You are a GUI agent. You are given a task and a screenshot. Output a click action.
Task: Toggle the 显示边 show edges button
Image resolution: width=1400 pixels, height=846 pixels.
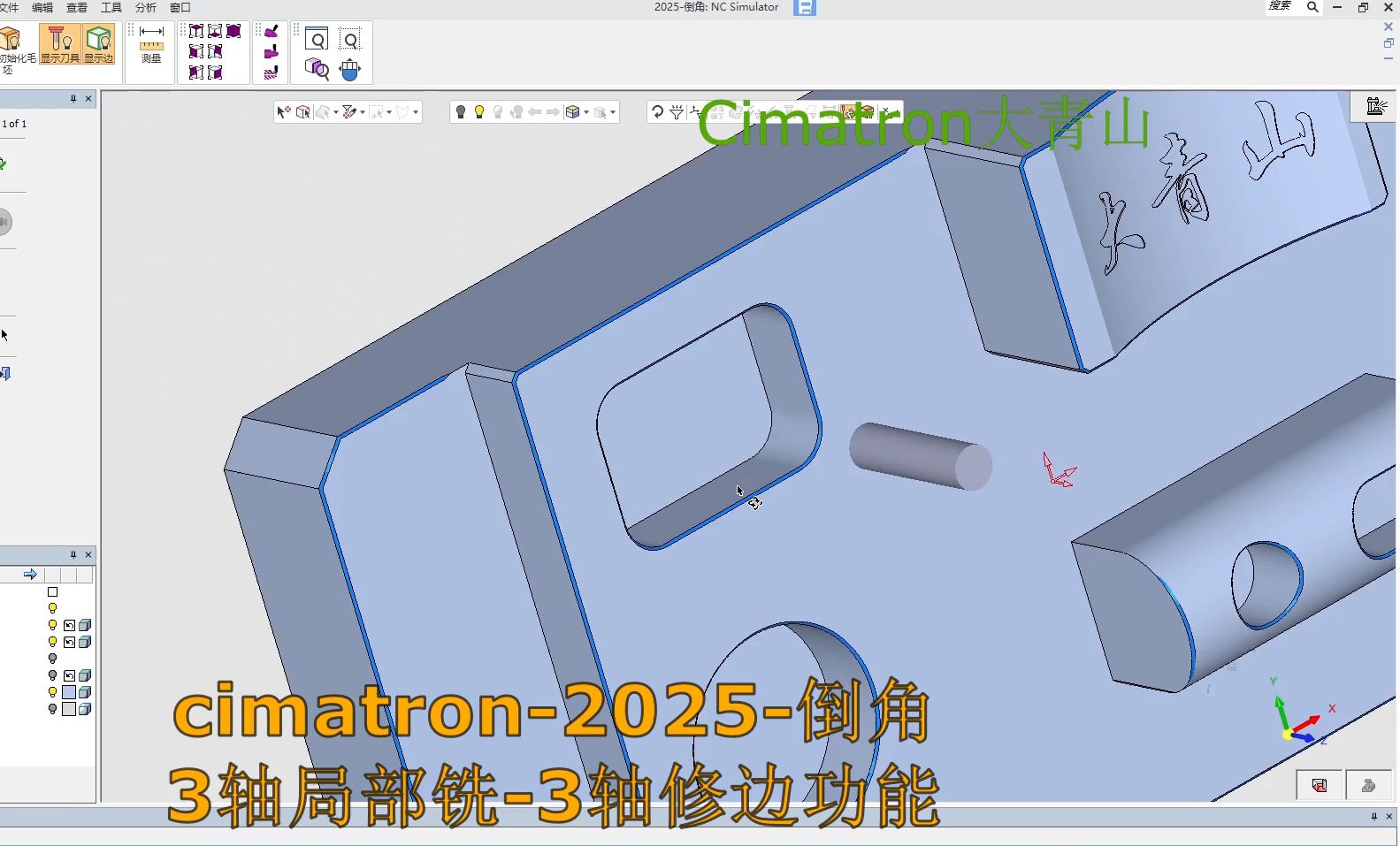99,44
